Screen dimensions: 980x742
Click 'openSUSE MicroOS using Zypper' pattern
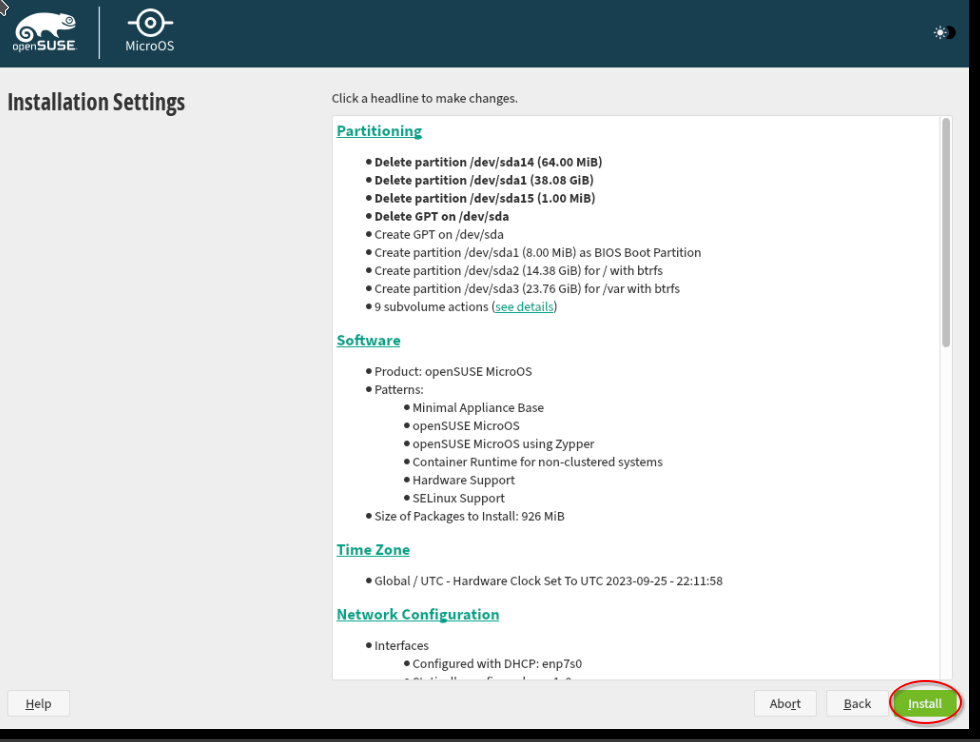click(x=503, y=444)
